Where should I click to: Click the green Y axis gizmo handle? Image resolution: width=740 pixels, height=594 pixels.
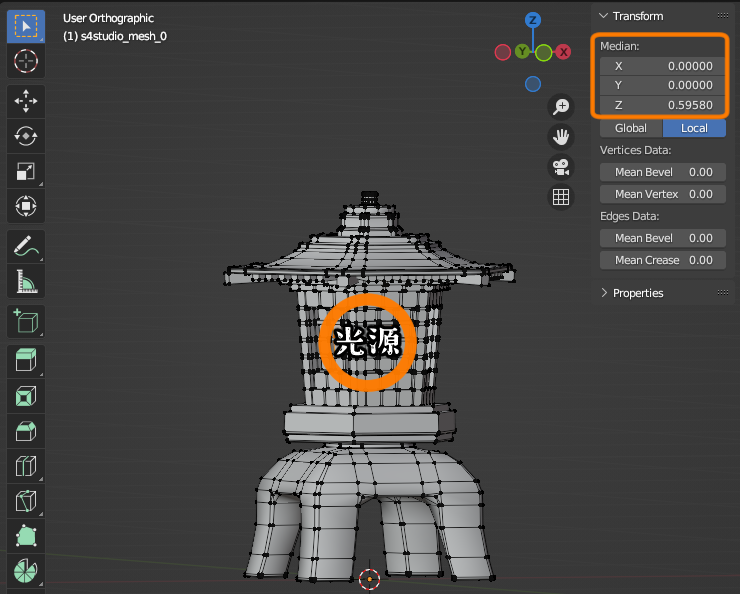point(522,51)
